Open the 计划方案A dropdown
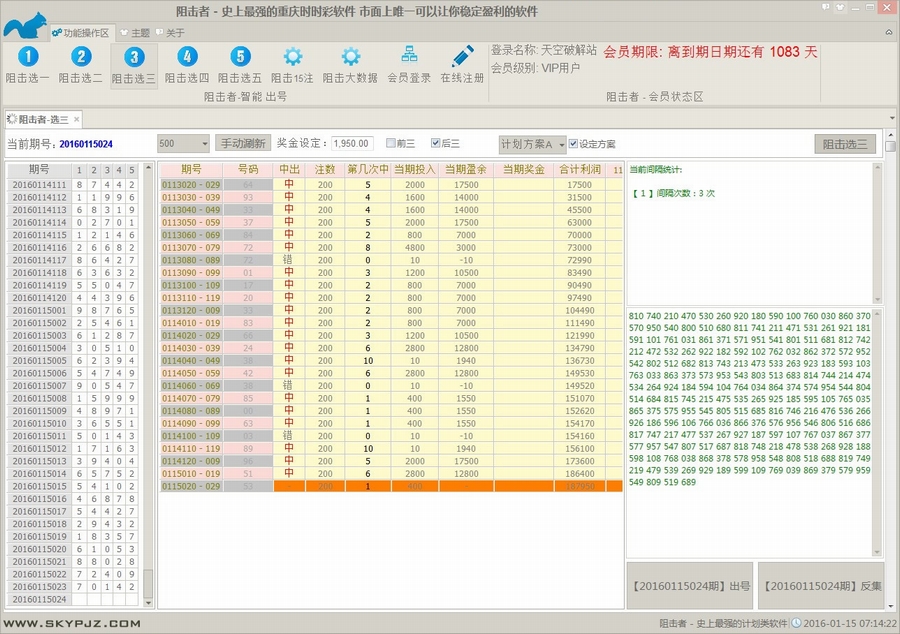 [x=561, y=143]
